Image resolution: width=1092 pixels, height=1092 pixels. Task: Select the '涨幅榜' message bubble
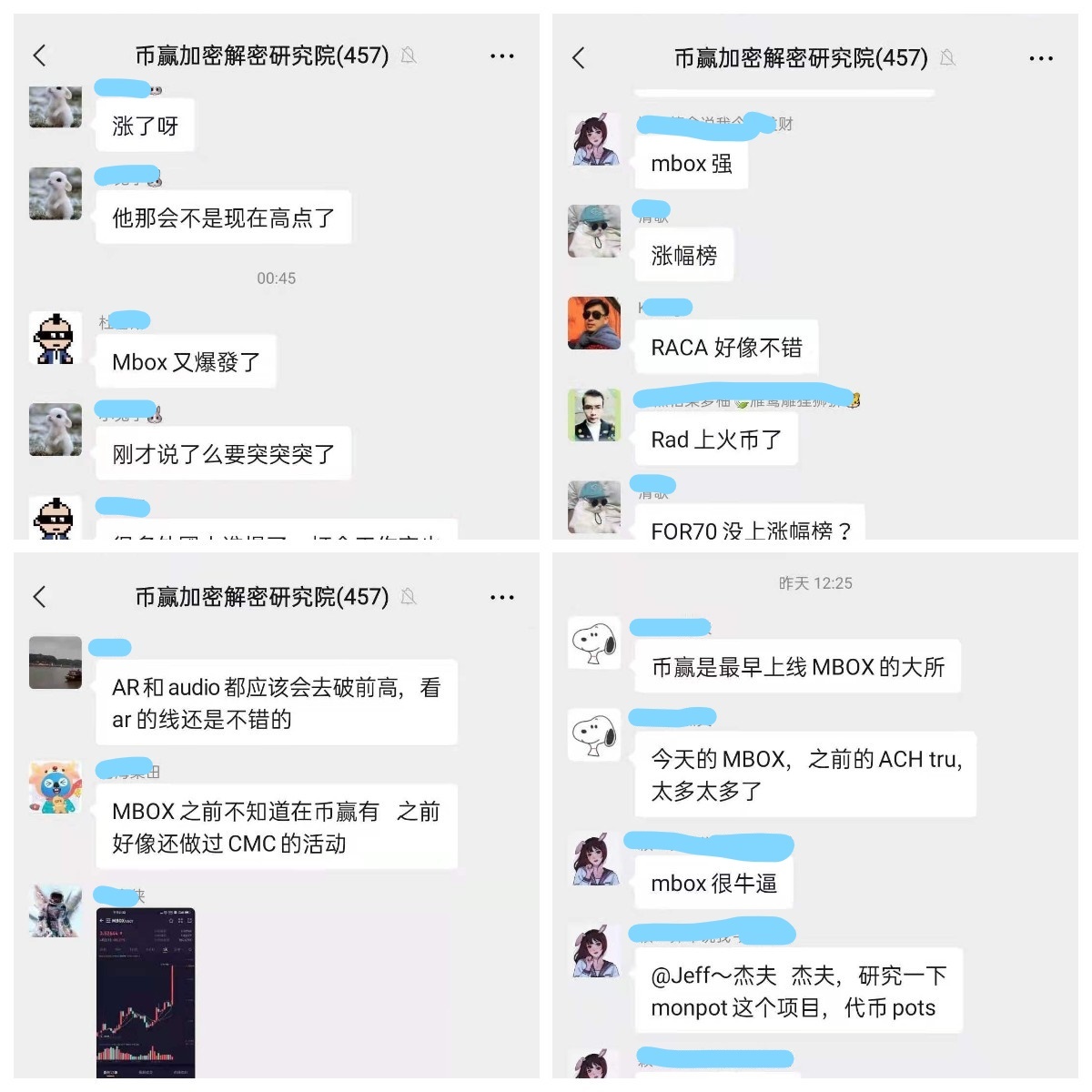point(684,256)
